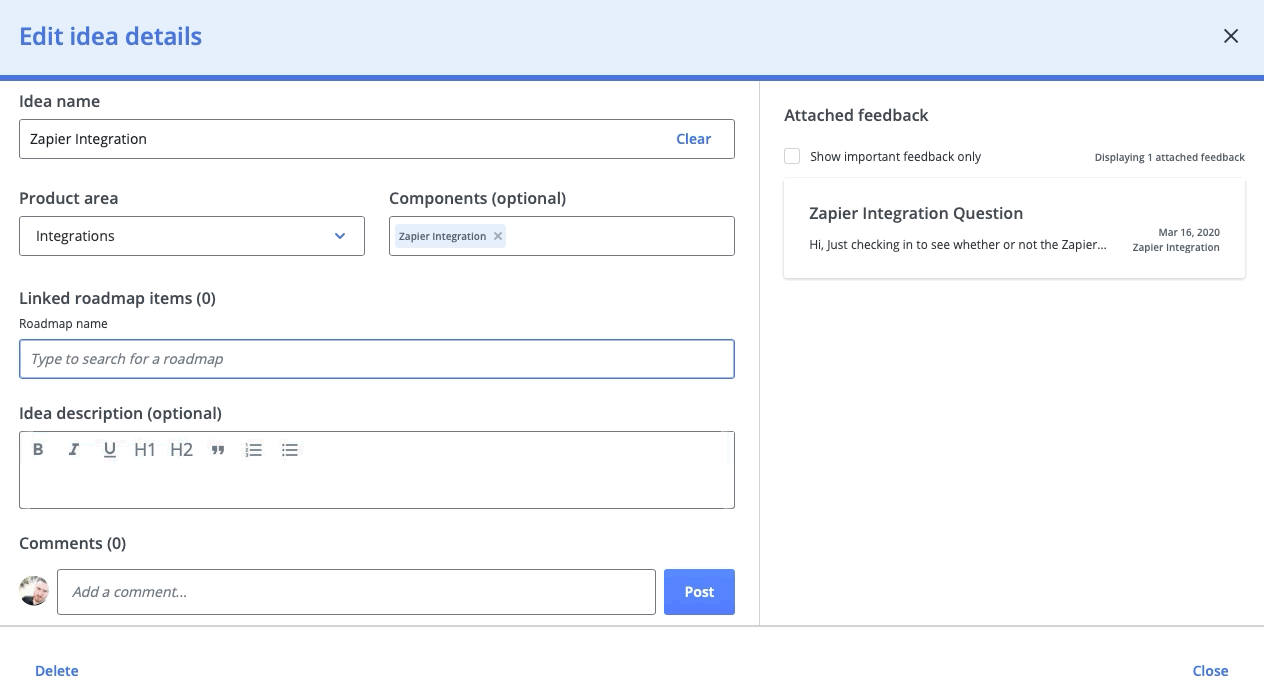Apply H1 heading style
The width and height of the screenshot is (1264, 700).
pyautogui.click(x=145, y=450)
